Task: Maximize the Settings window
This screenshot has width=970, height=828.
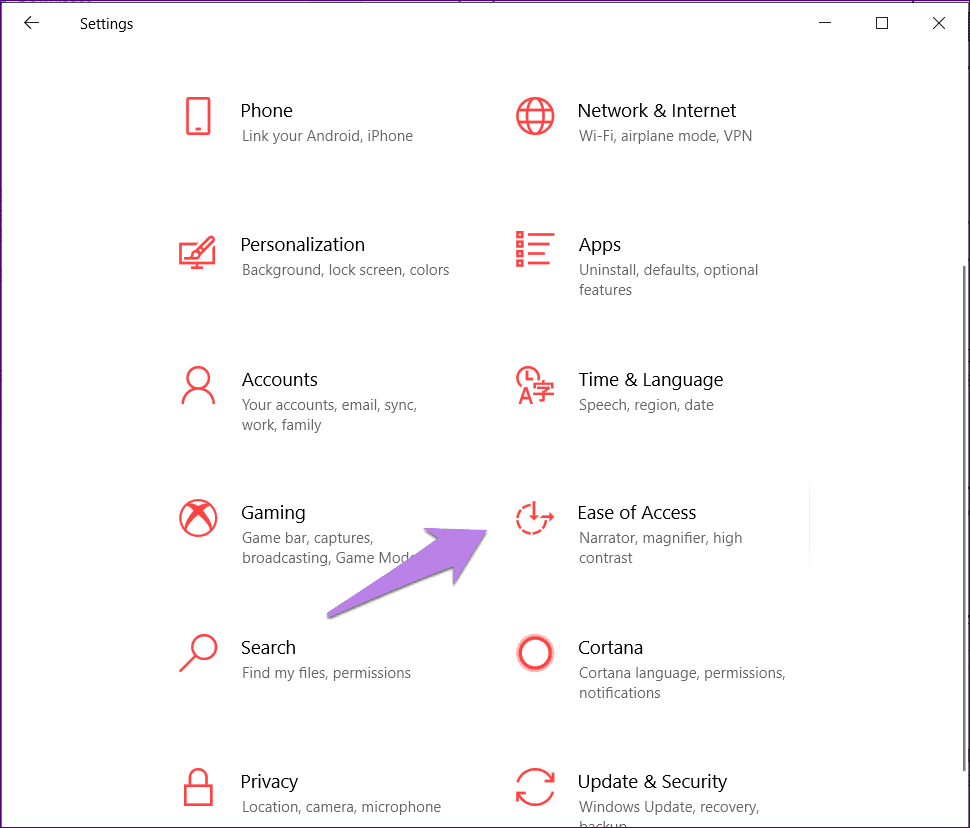Action: tap(882, 23)
